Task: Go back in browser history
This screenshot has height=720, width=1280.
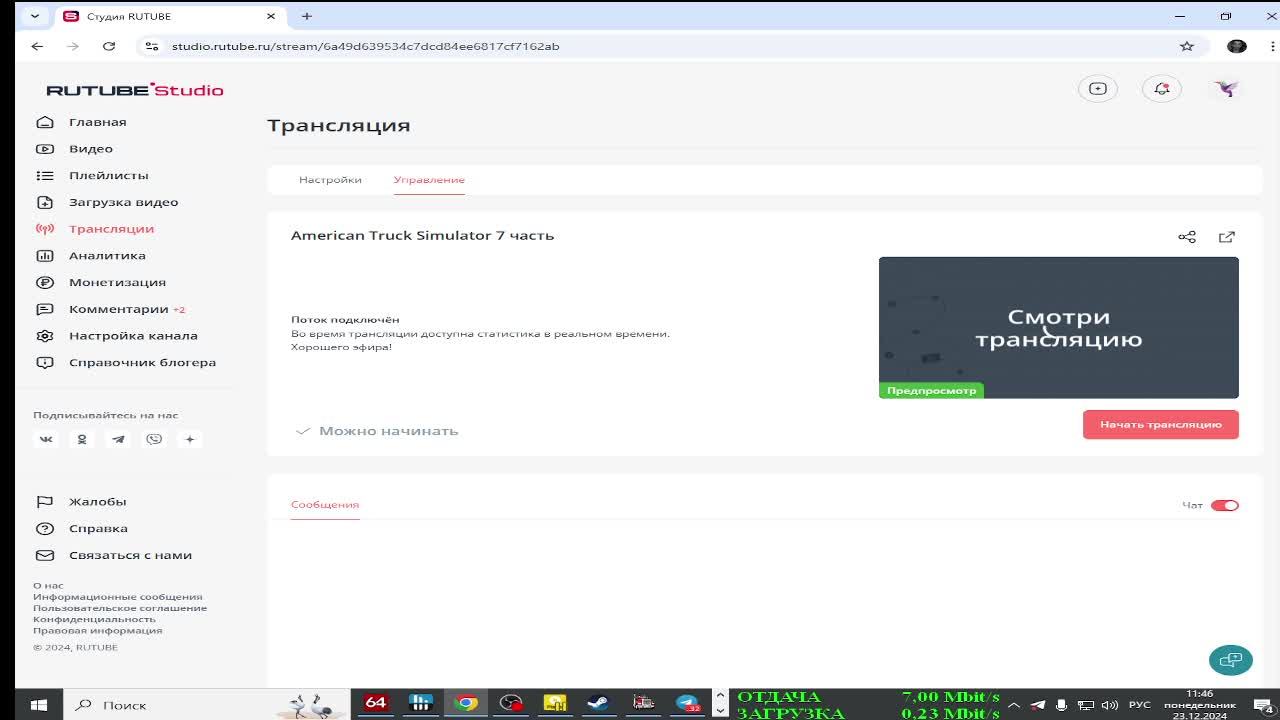Action: (37, 46)
